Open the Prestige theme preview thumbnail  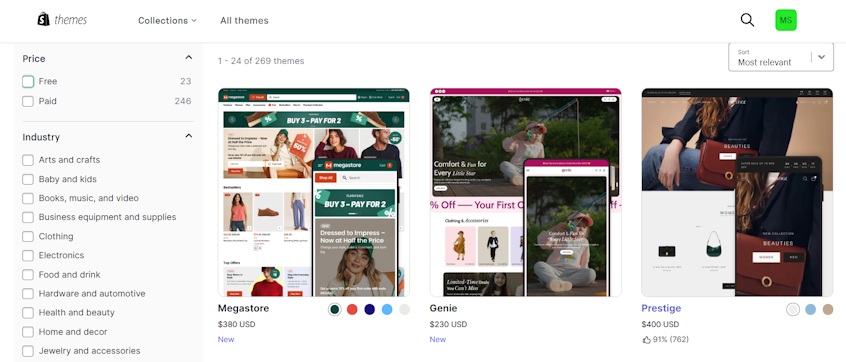737,193
